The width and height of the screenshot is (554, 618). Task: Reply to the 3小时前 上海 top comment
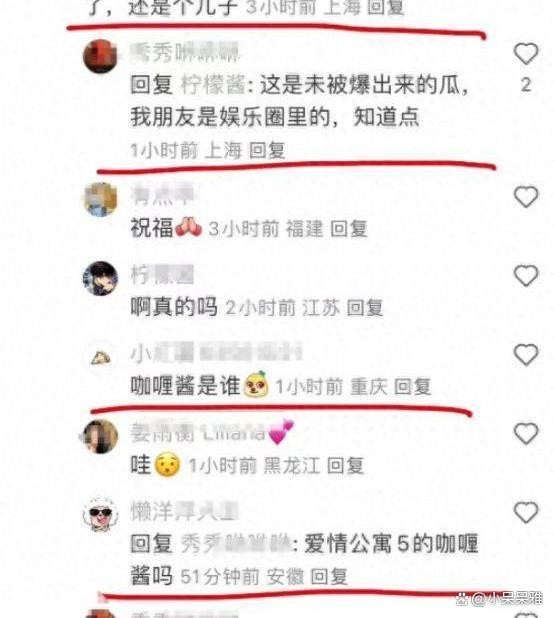coord(385,7)
